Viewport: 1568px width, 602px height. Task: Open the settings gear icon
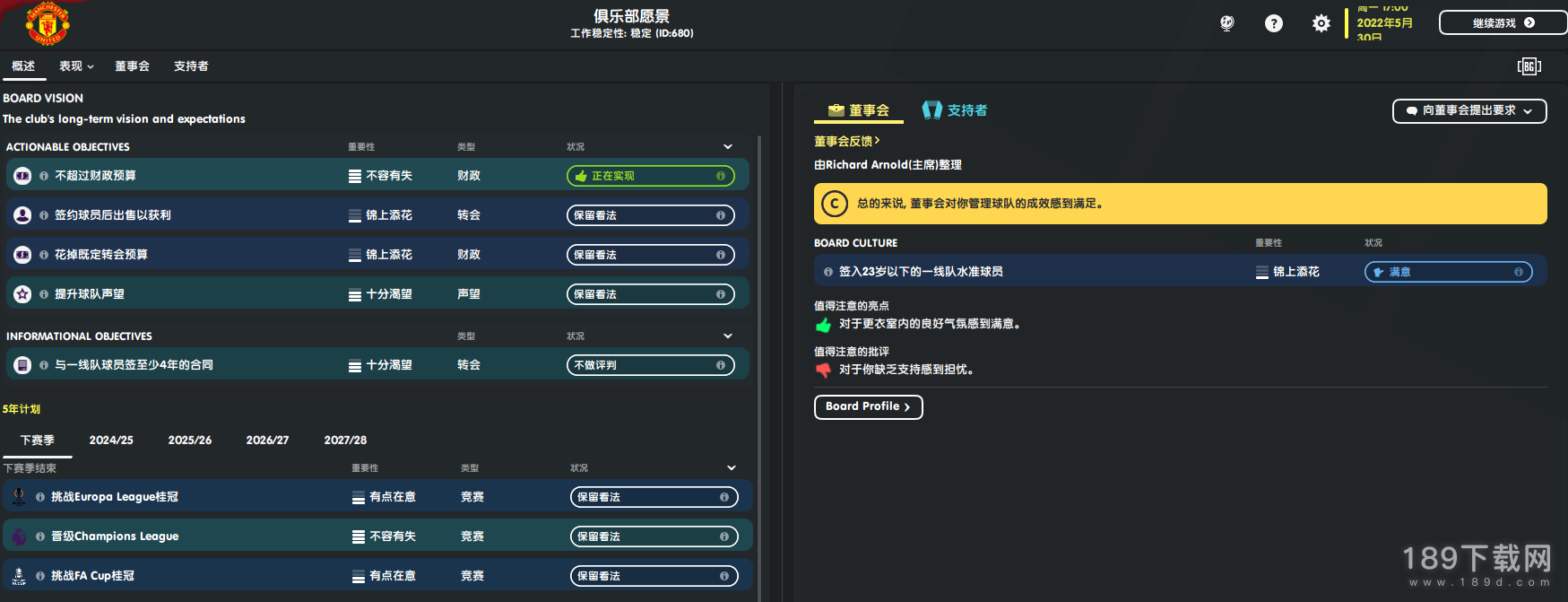pos(1321,23)
